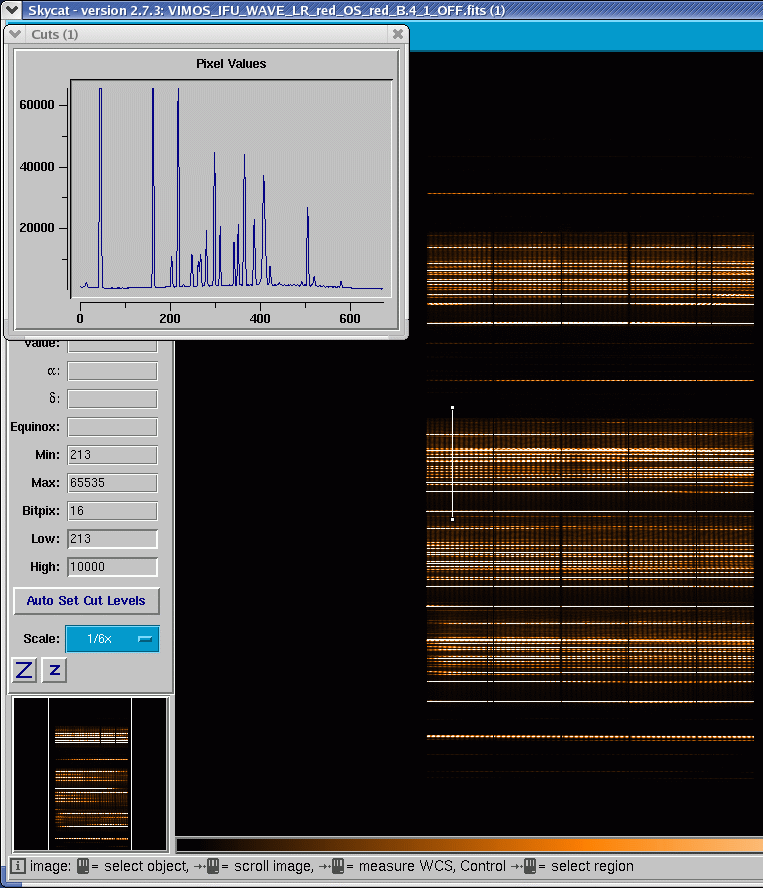Click the Skycat title bar text
The image size is (763, 888).
tap(266, 10)
